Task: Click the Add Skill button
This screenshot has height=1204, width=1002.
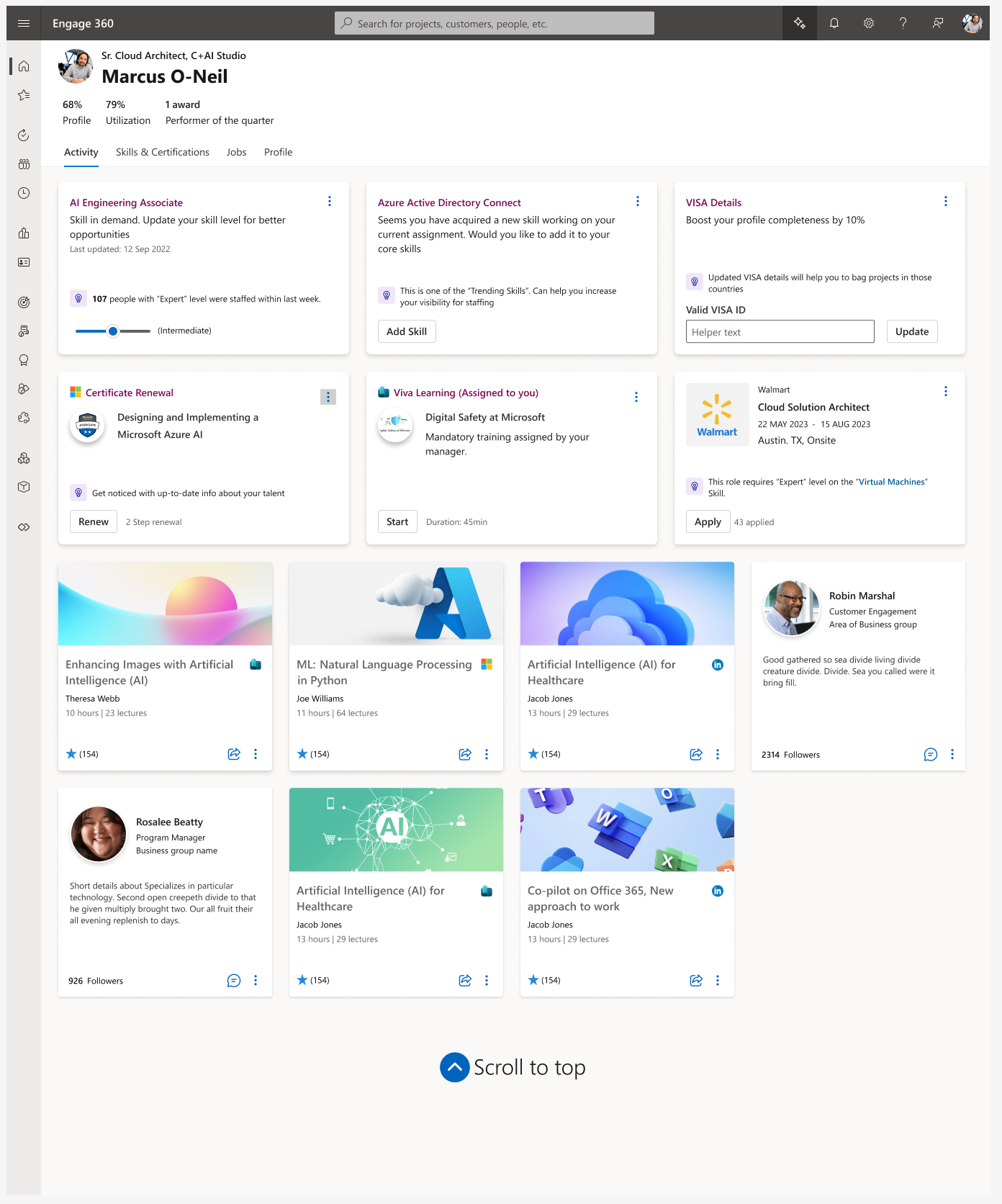Action: click(407, 331)
